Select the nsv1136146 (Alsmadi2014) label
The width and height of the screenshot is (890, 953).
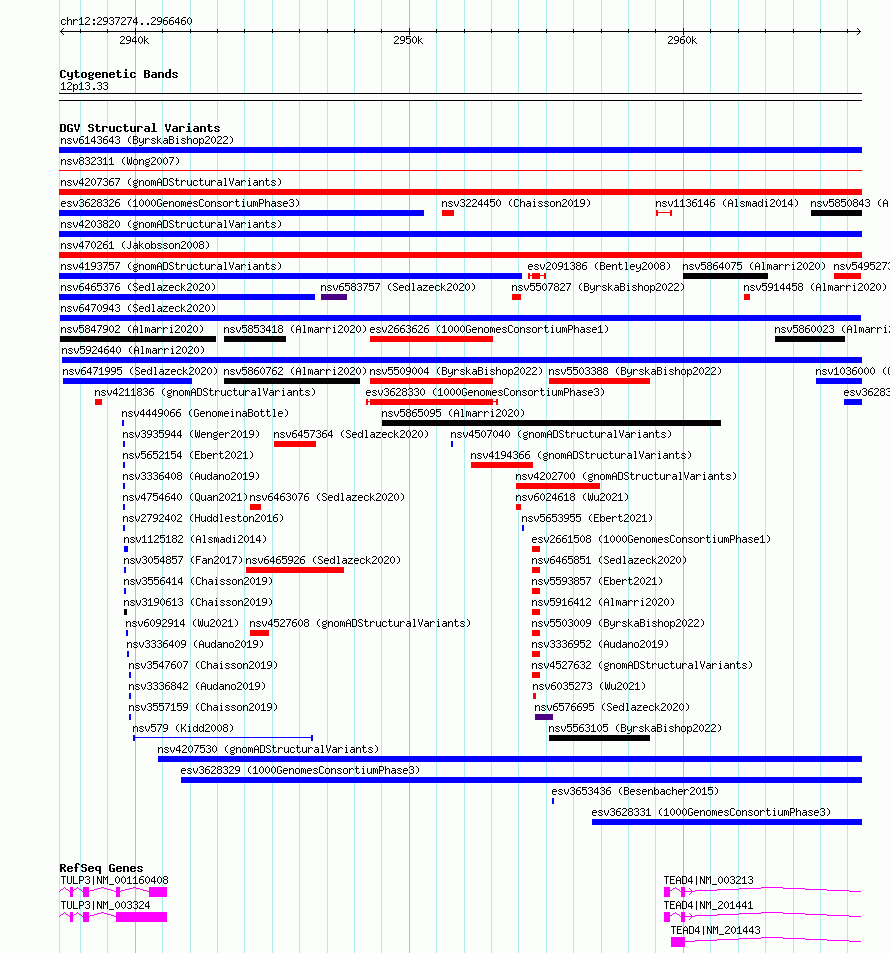click(727, 203)
